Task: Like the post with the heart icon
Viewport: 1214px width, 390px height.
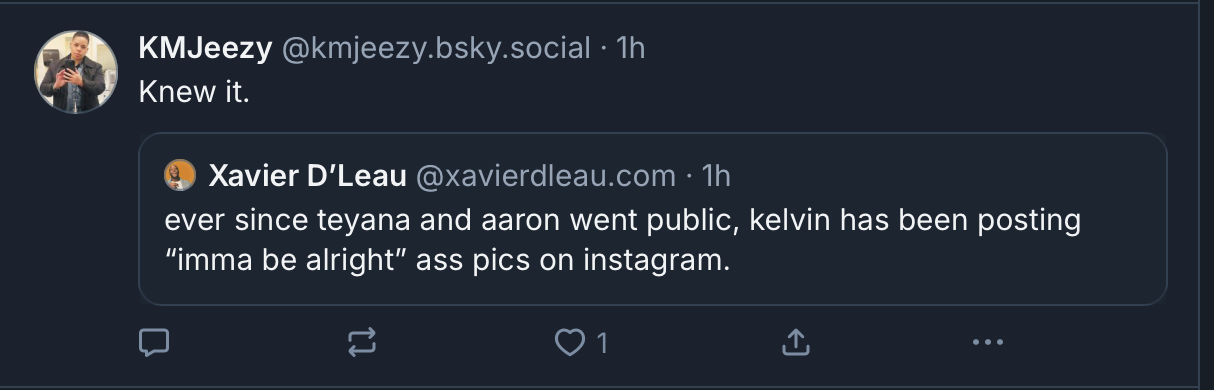Action: pos(570,344)
